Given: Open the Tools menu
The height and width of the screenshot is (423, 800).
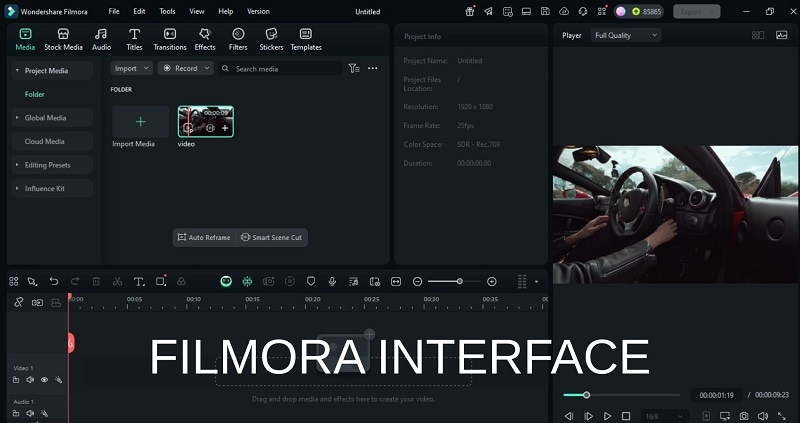Looking at the screenshot, I should [167, 11].
